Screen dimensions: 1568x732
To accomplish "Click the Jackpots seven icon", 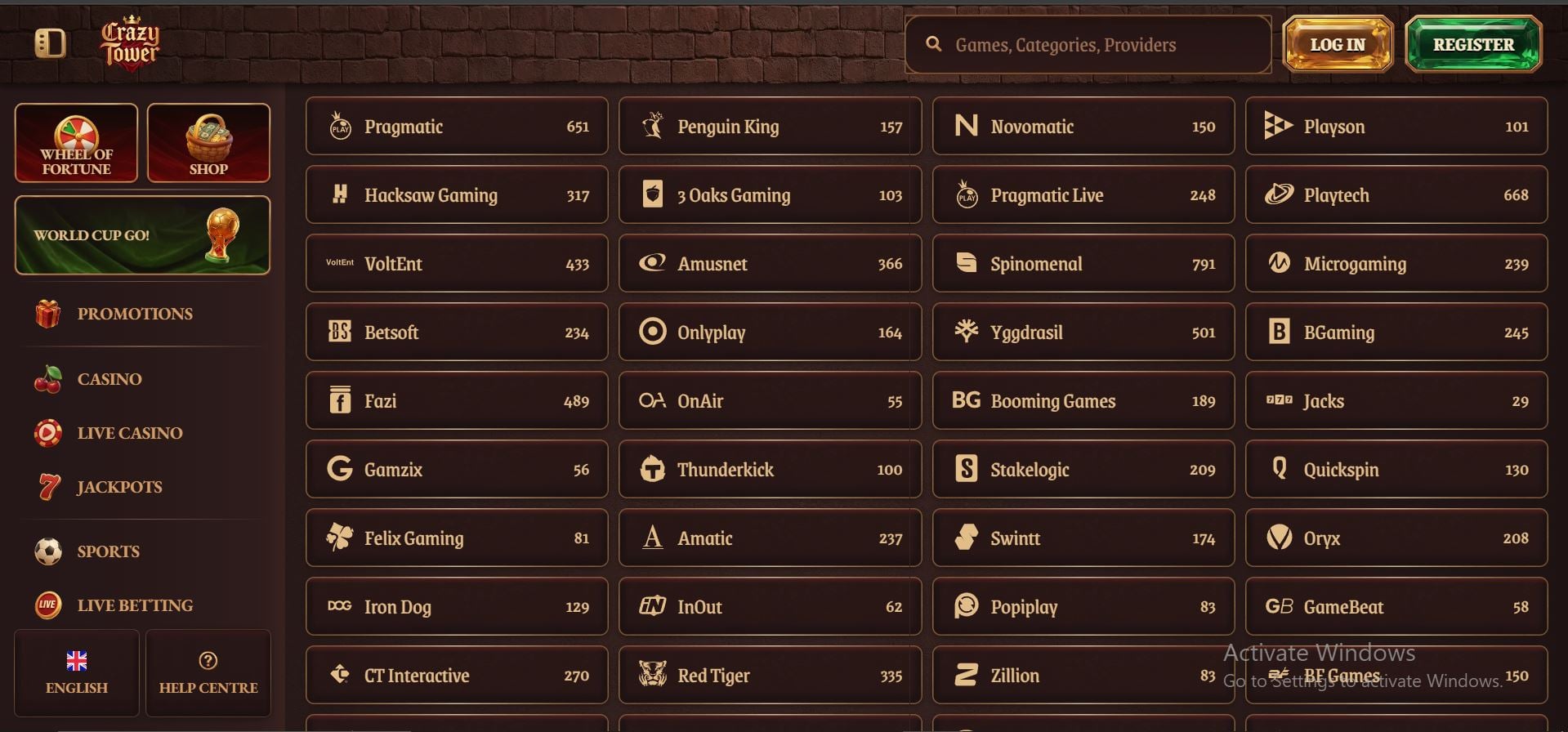I will pyautogui.click(x=49, y=487).
